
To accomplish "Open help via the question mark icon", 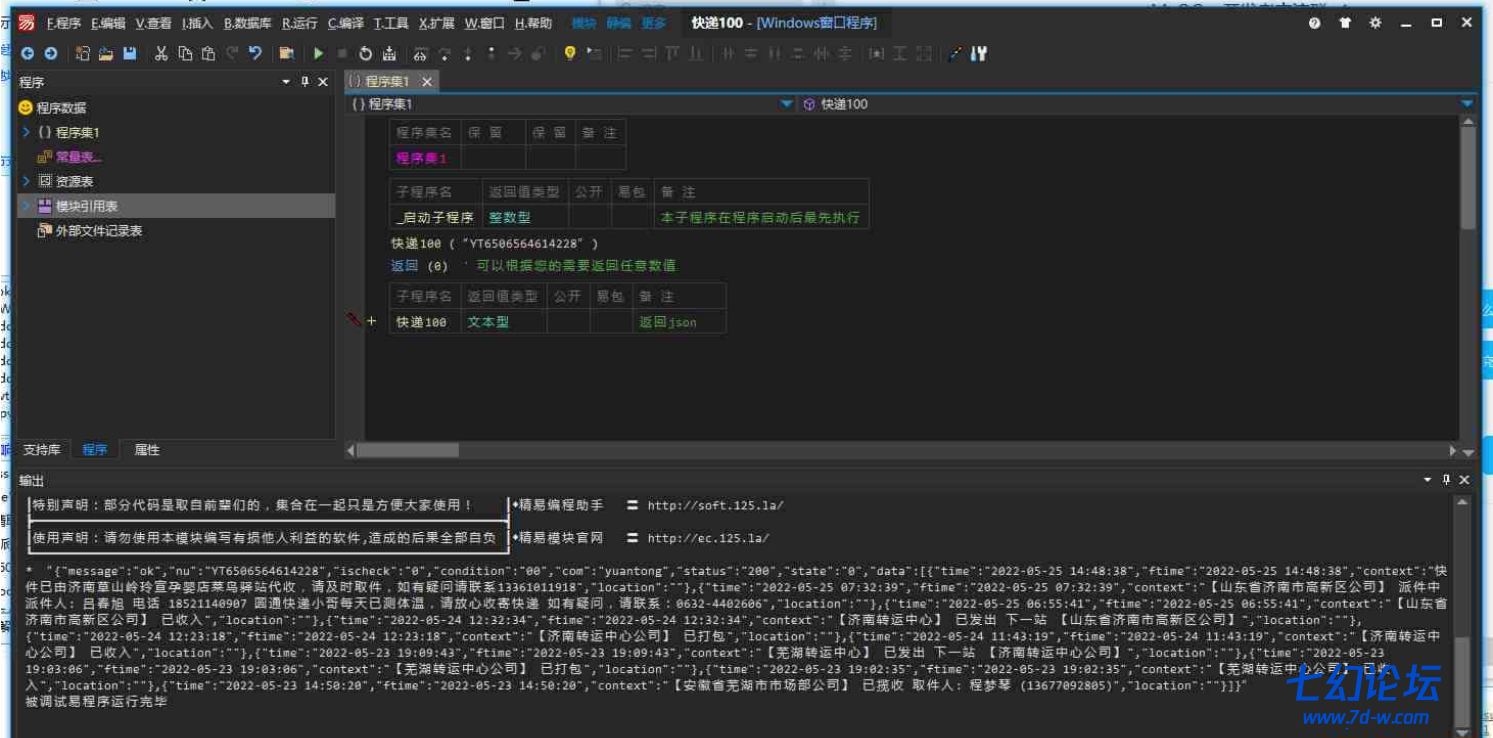I will point(1314,23).
